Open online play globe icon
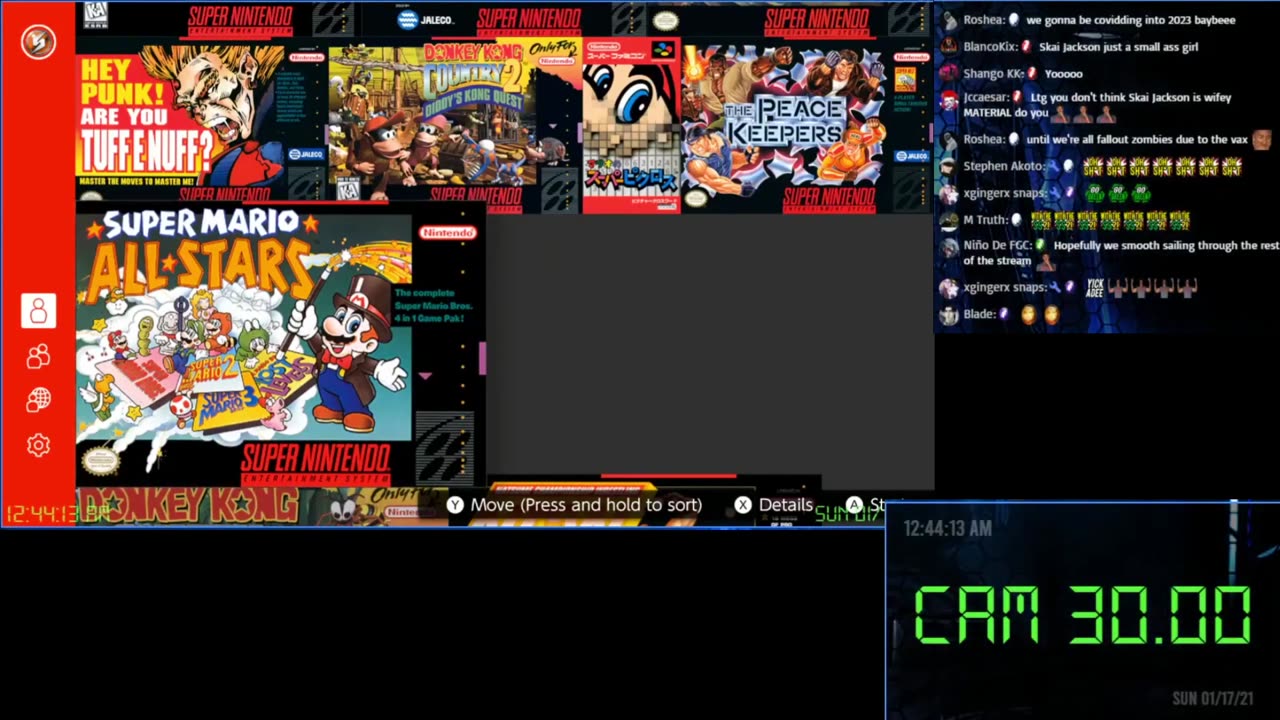Viewport: 1280px width, 720px height. coord(38,400)
